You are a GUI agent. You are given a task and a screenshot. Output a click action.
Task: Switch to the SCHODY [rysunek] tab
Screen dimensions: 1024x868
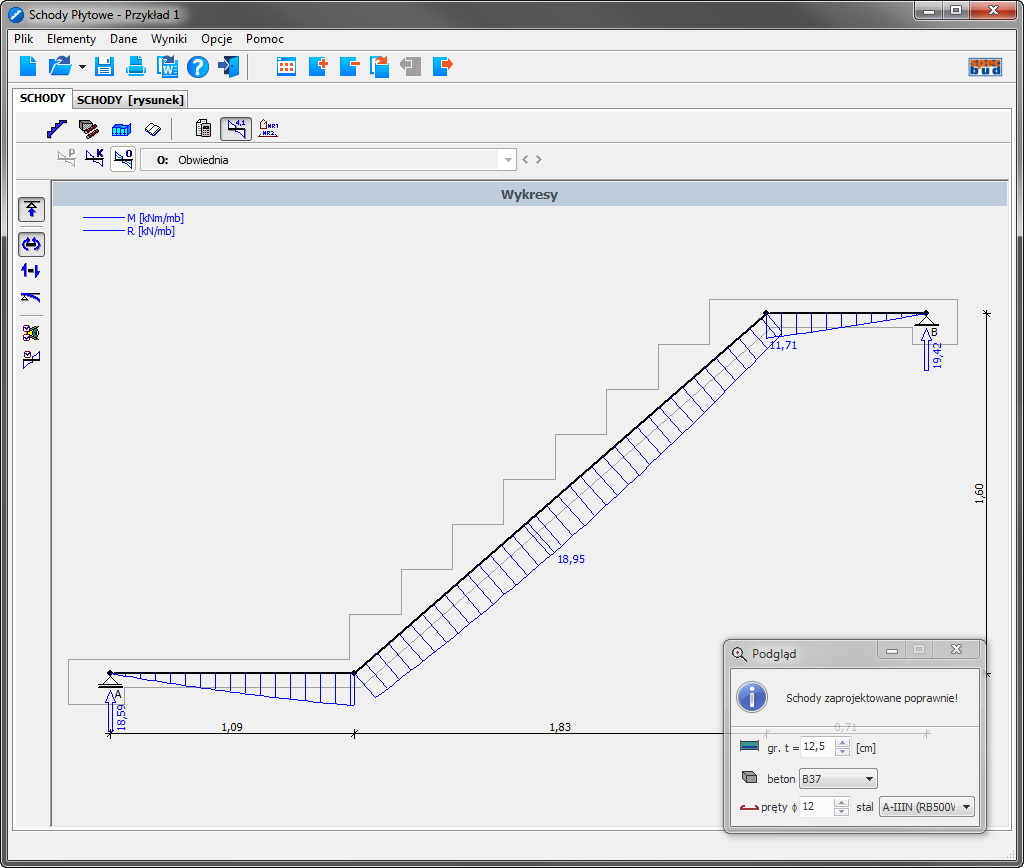click(x=130, y=100)
